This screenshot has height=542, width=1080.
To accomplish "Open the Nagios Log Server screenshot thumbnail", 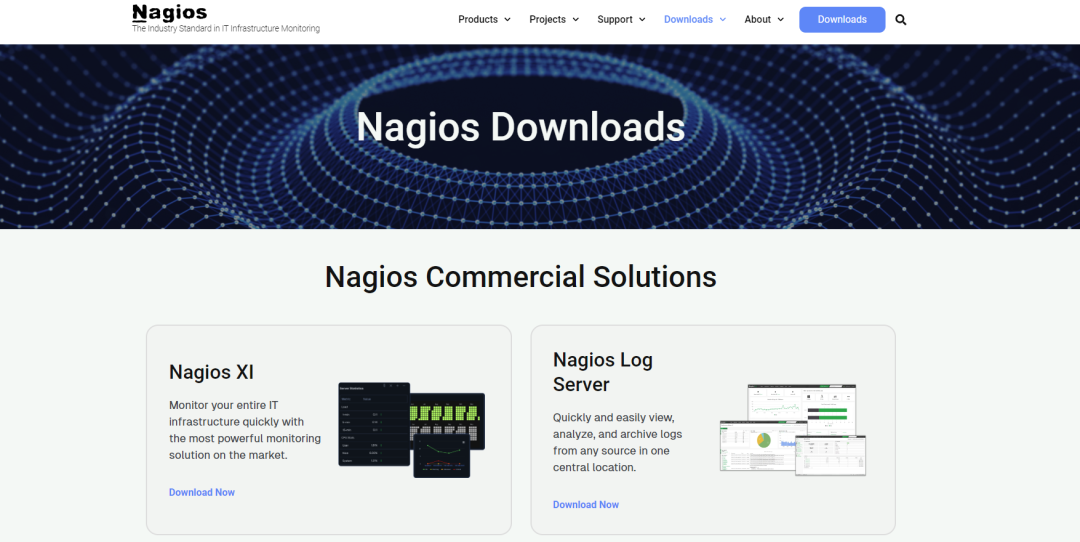I will click(793, 430).
